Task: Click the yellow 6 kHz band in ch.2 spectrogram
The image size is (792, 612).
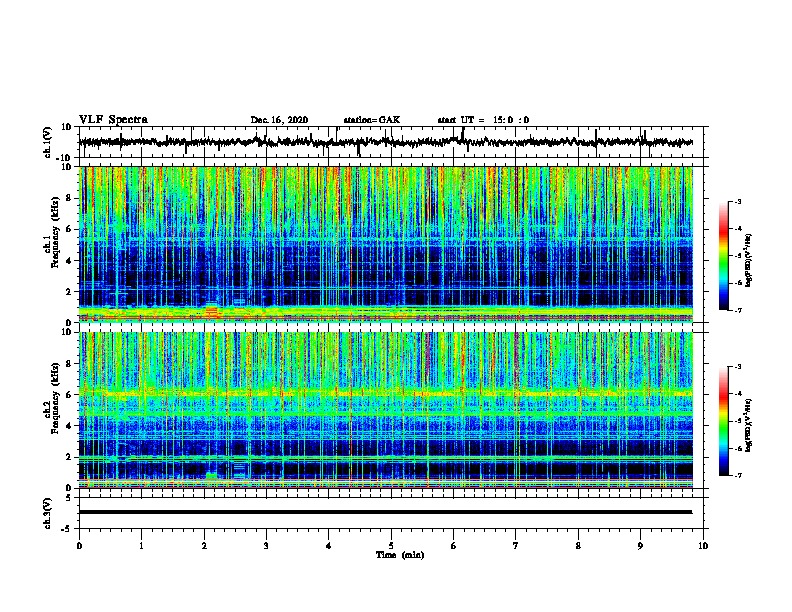Action: click(x=386, y=393)
